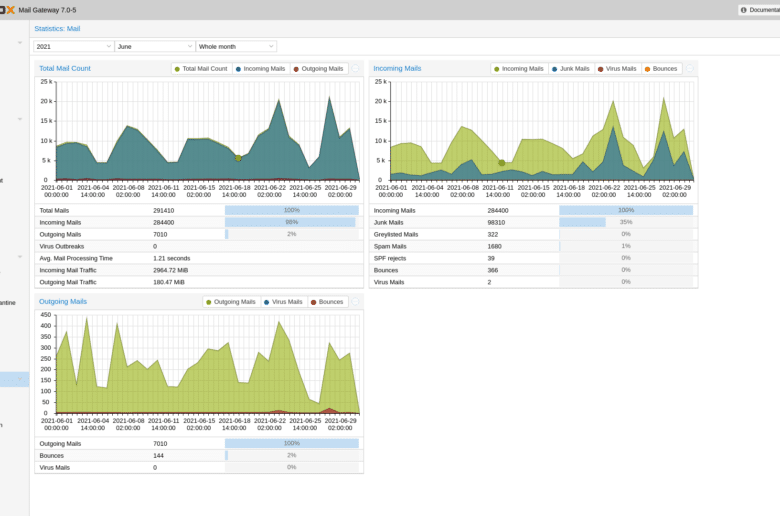Select the Incoming Mail Traffic row
The width and height of the screenshot is (780, 516).
[199, 270]
